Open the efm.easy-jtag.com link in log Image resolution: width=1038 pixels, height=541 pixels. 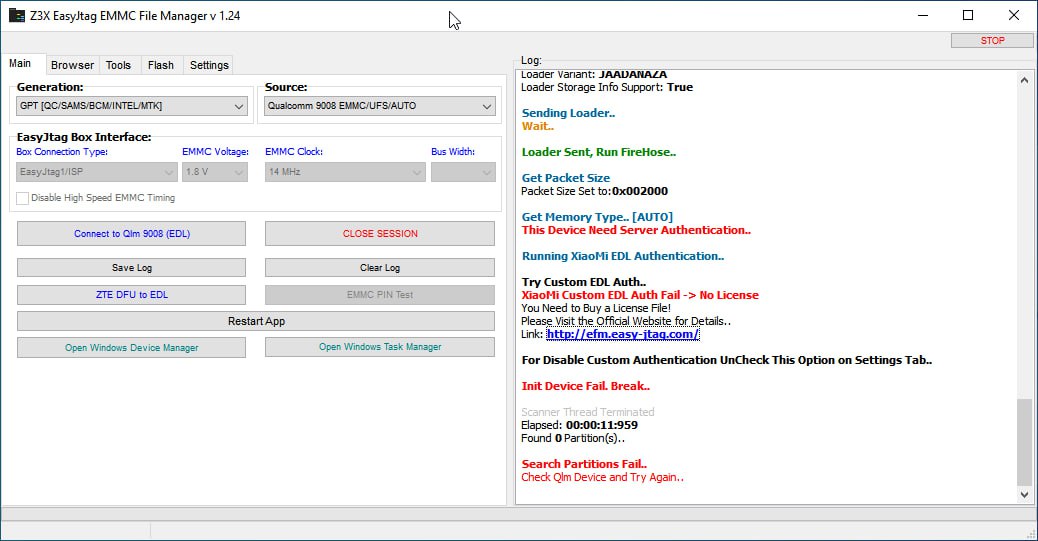pyautogui.click(x=622, y=334)
